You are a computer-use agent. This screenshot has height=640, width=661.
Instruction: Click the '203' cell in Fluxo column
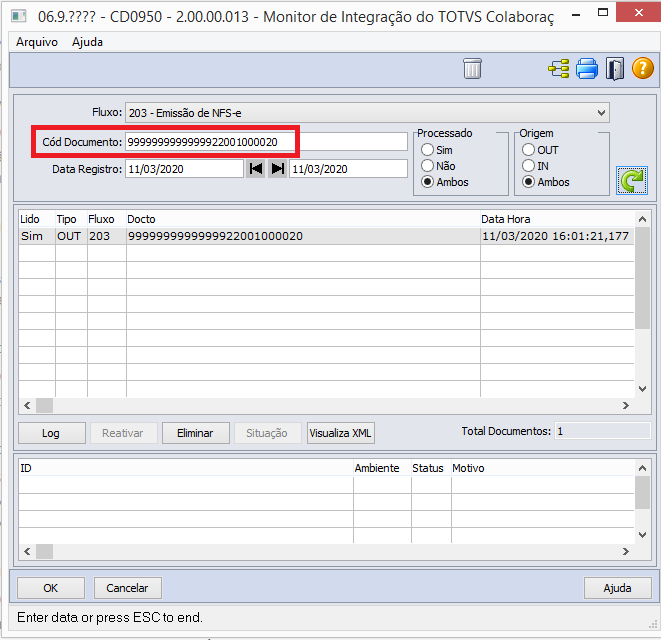[x=107, y=236]
